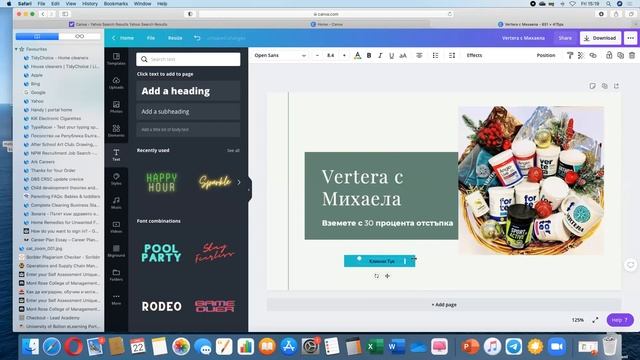Decrease the font size with minus

(x=317, y=56)
